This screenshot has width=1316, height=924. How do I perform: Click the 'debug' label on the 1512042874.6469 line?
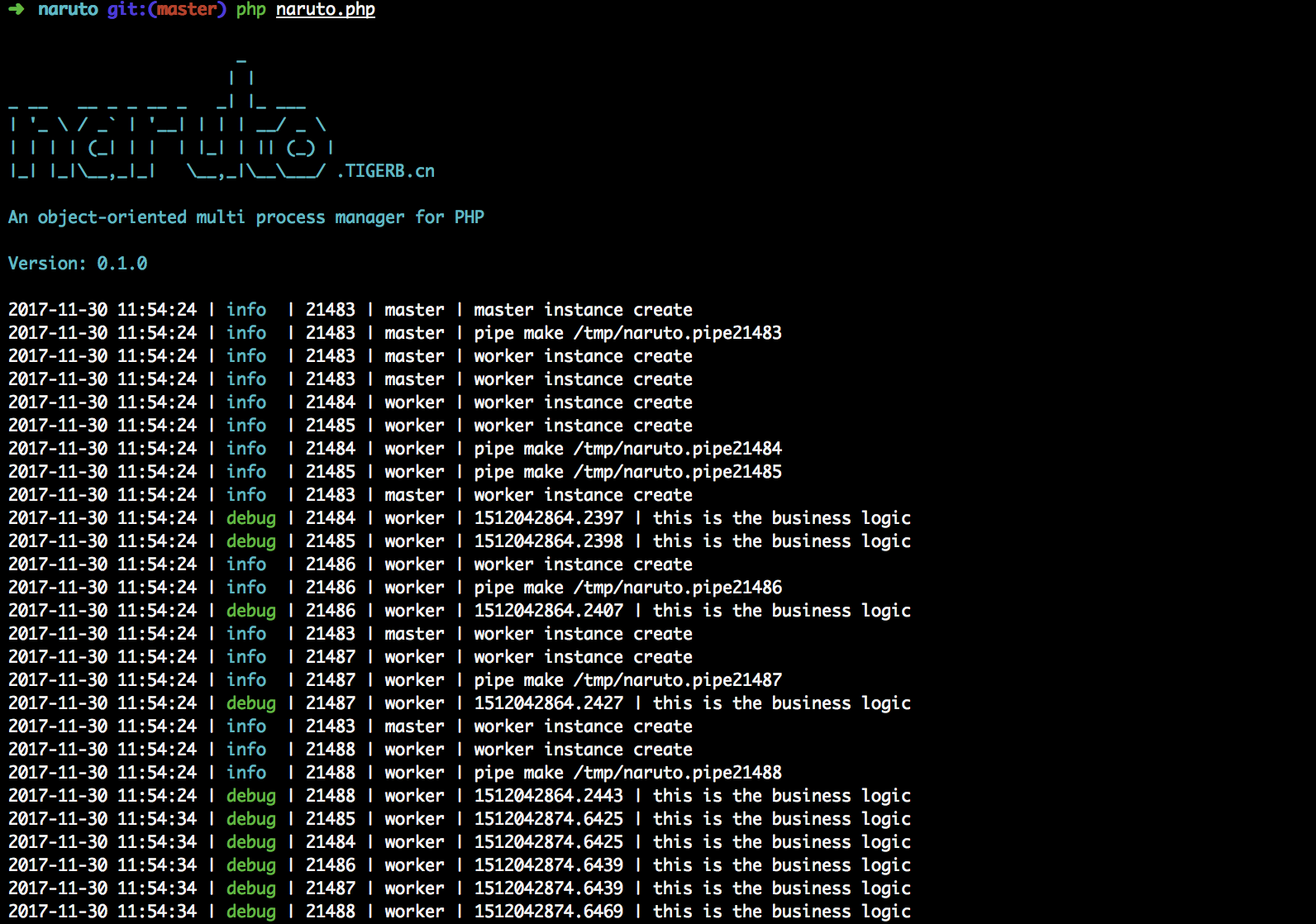[x=251, y=912]
